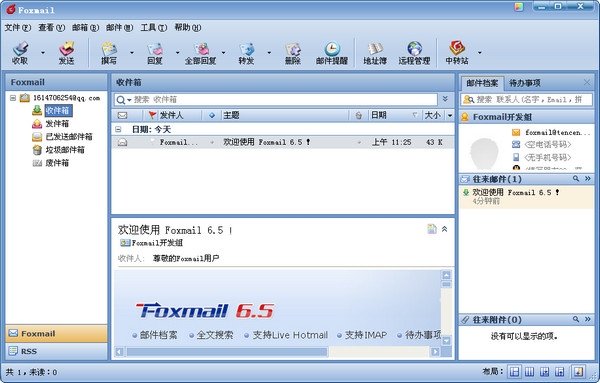
Task: Collapse the 日期: 今天 date group
Action: [x=119, y=129]
